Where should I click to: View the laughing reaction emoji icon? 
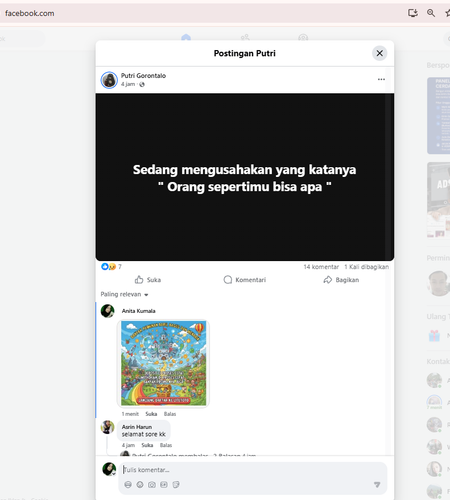pos(112,267)
